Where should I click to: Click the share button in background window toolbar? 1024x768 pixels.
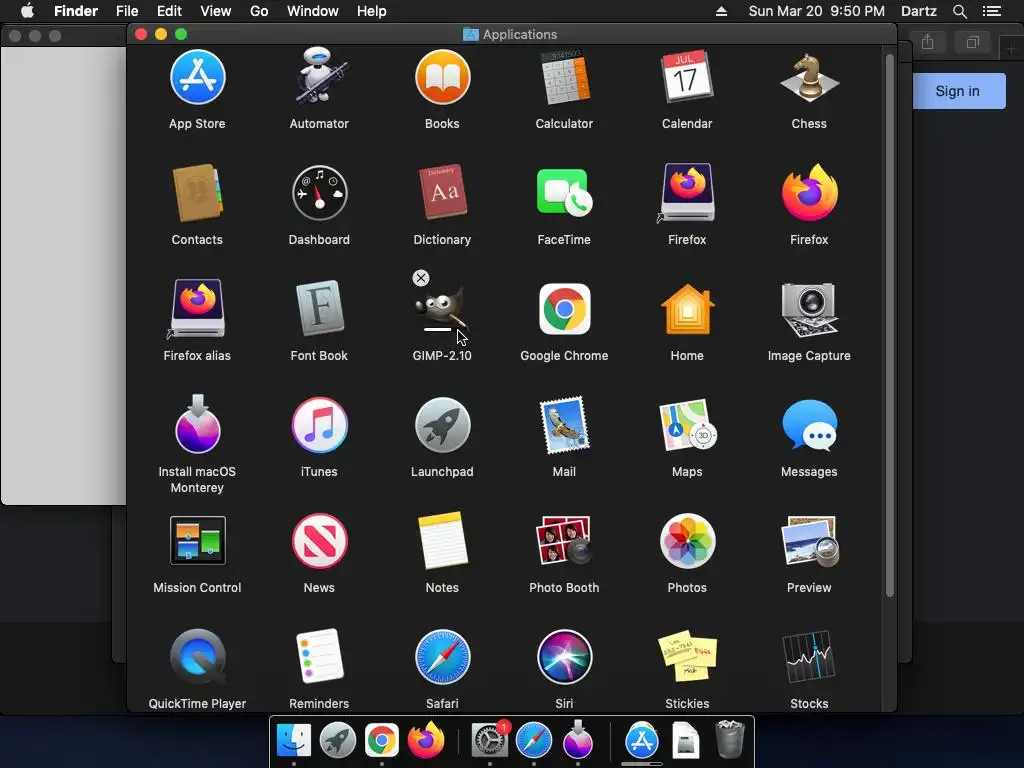[927, 43]
